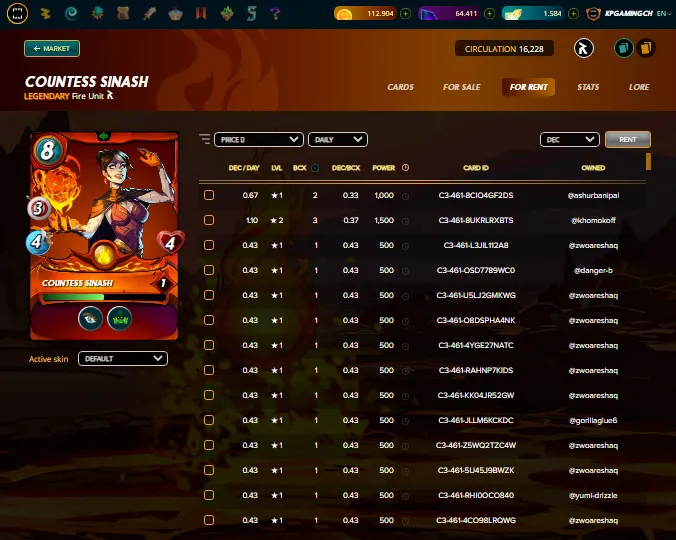Open owner @danger-b link
Viewport: 676px width, 540px height.
(x=593, y=270)
